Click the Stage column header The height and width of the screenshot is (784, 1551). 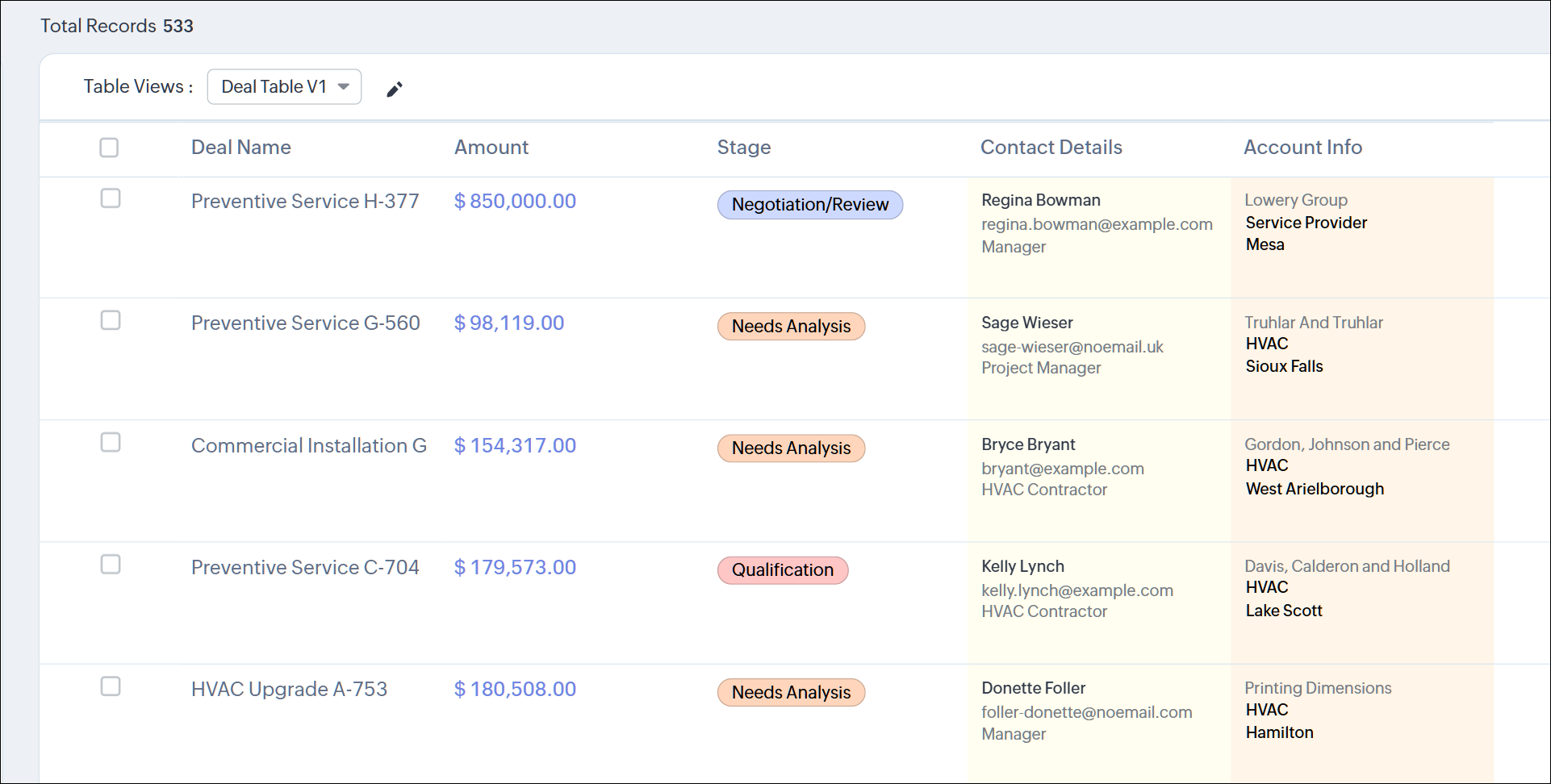tap(743, 148)
